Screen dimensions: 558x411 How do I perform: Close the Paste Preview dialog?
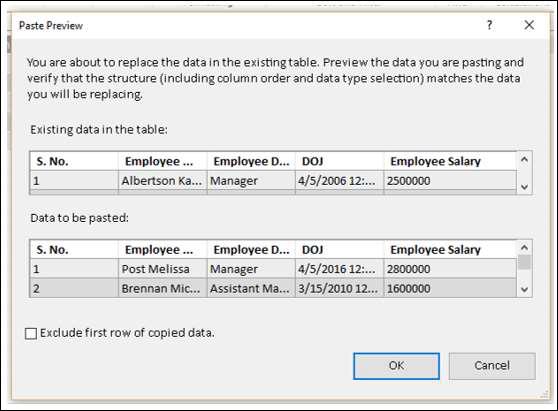click(x=529, y=25)
